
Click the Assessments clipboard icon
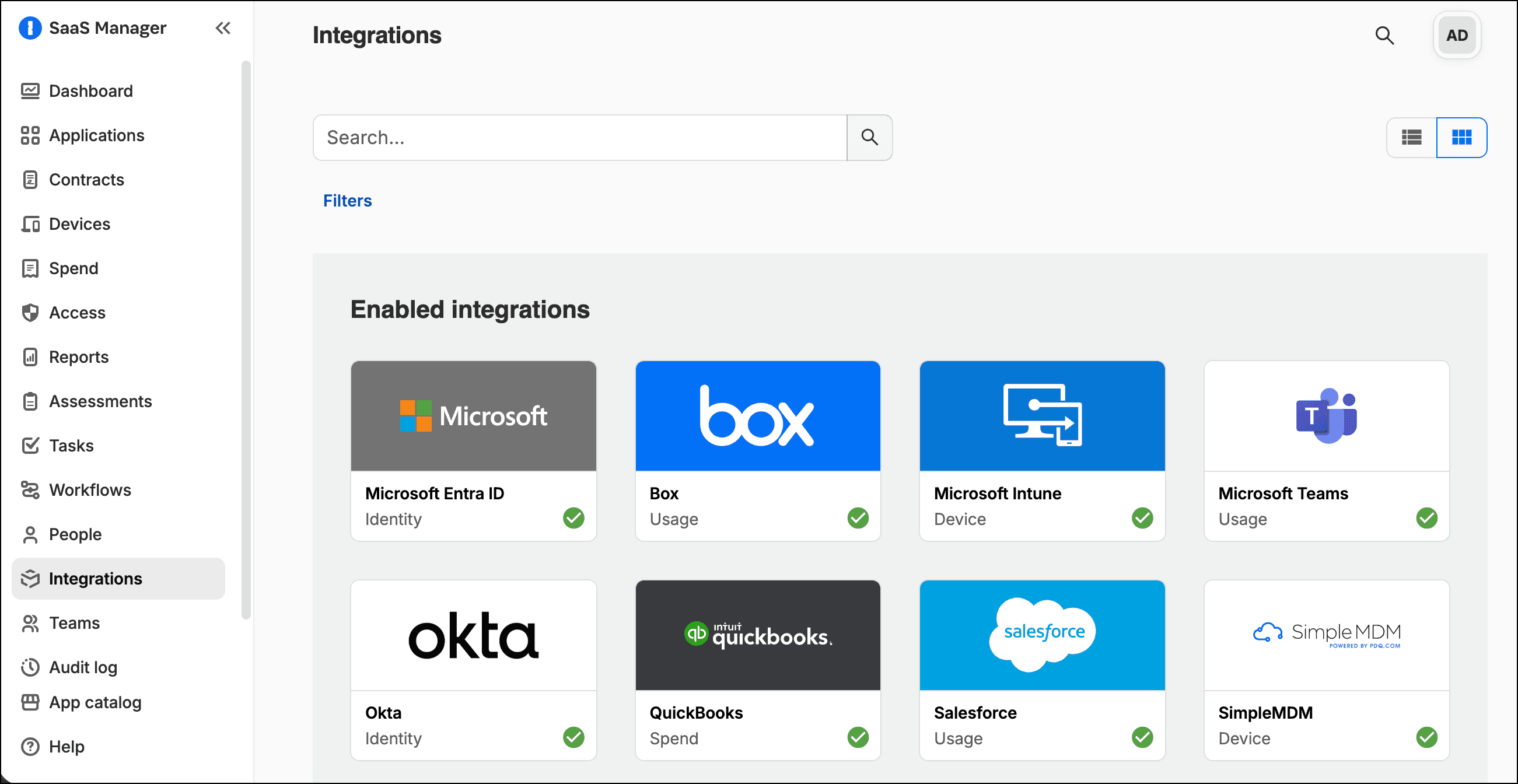[x=30, y=401]
